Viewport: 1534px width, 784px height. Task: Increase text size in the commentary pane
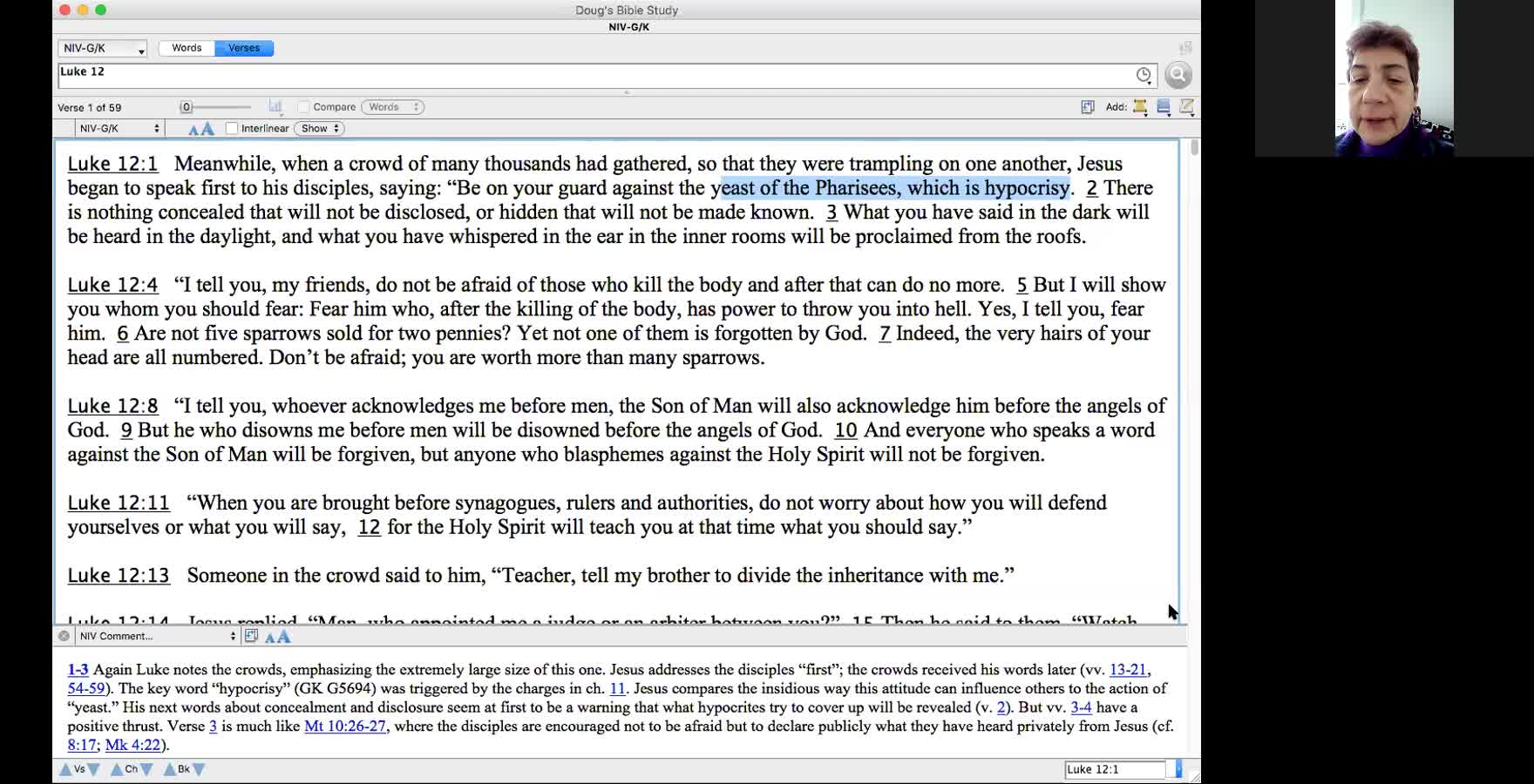(283, 637)
